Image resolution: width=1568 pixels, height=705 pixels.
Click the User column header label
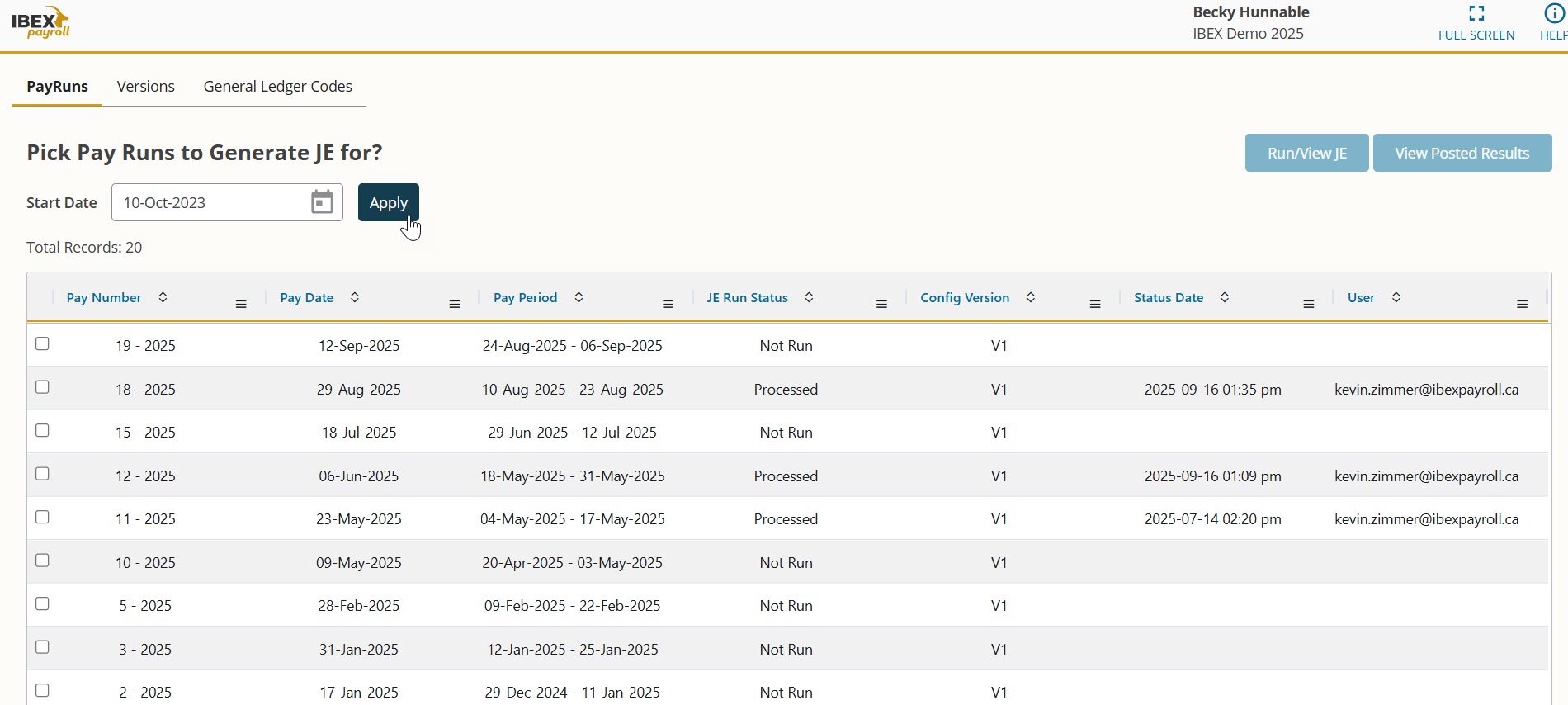1361,298
